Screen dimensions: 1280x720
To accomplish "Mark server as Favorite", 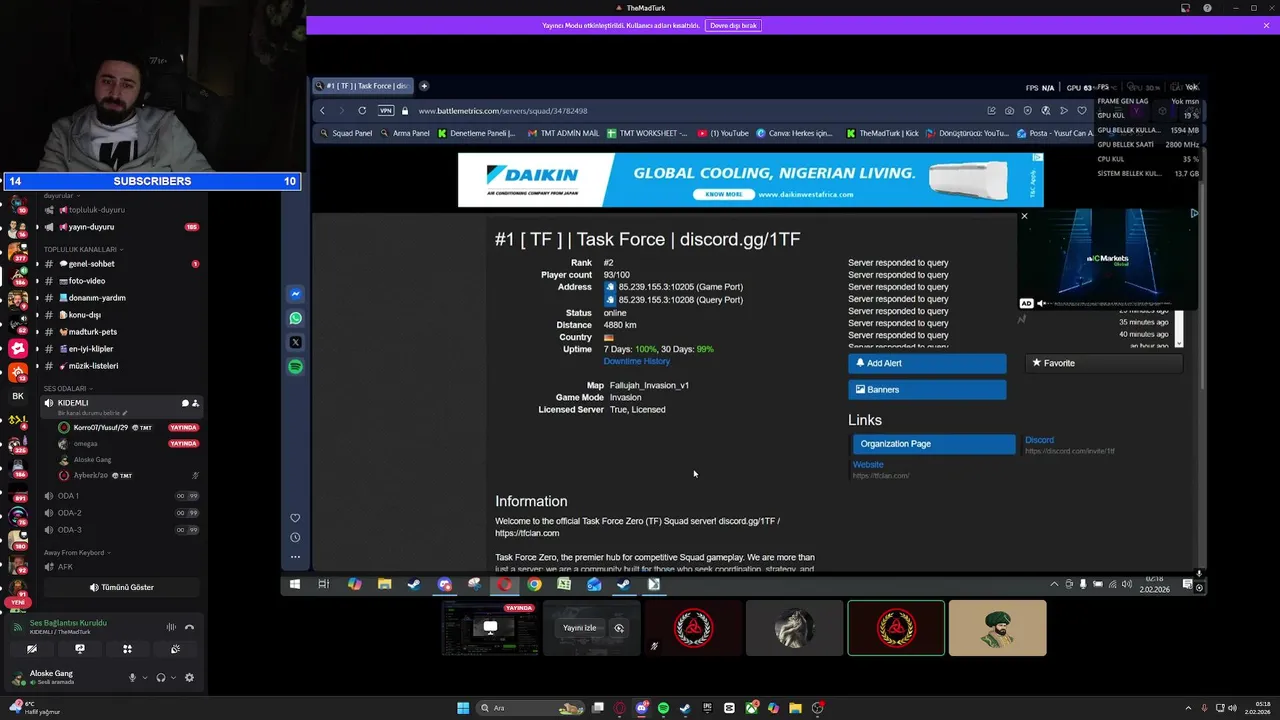I will pos(1104,363).
